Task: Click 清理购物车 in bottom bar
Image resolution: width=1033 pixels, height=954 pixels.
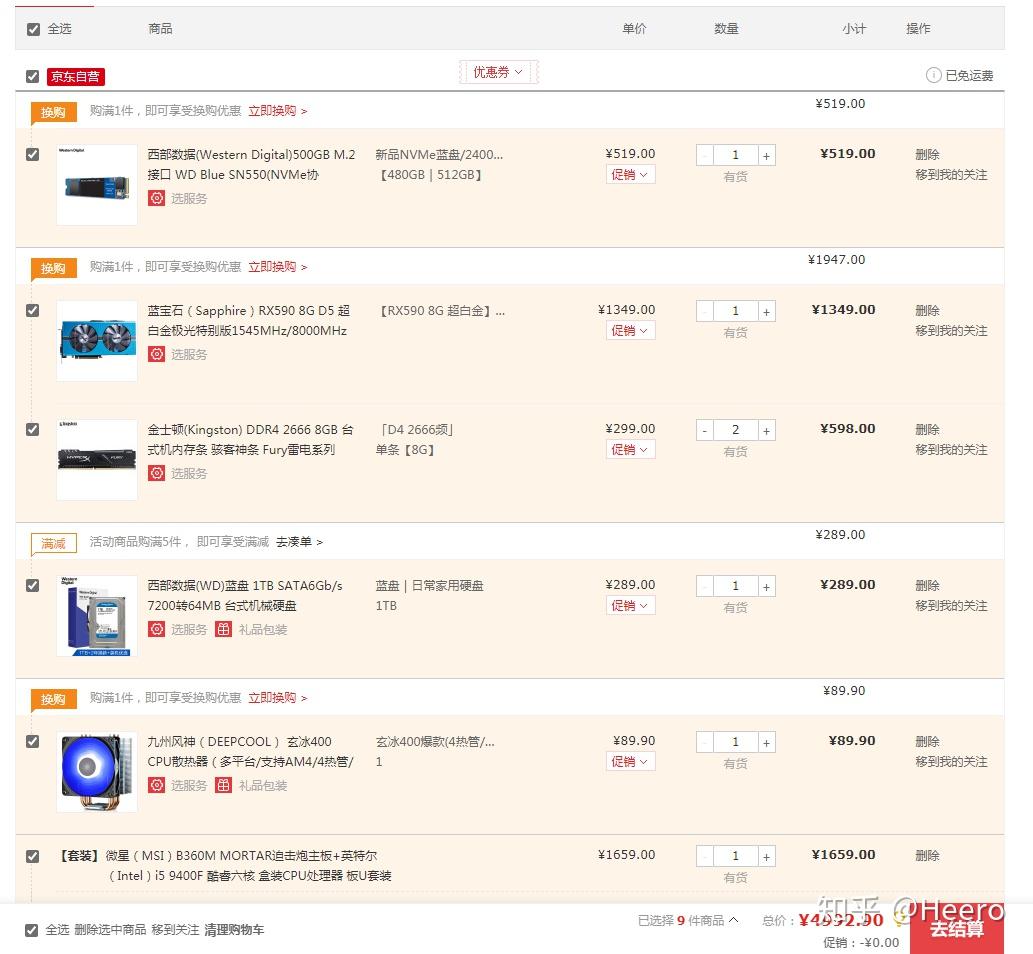Action: pos(234,930)
